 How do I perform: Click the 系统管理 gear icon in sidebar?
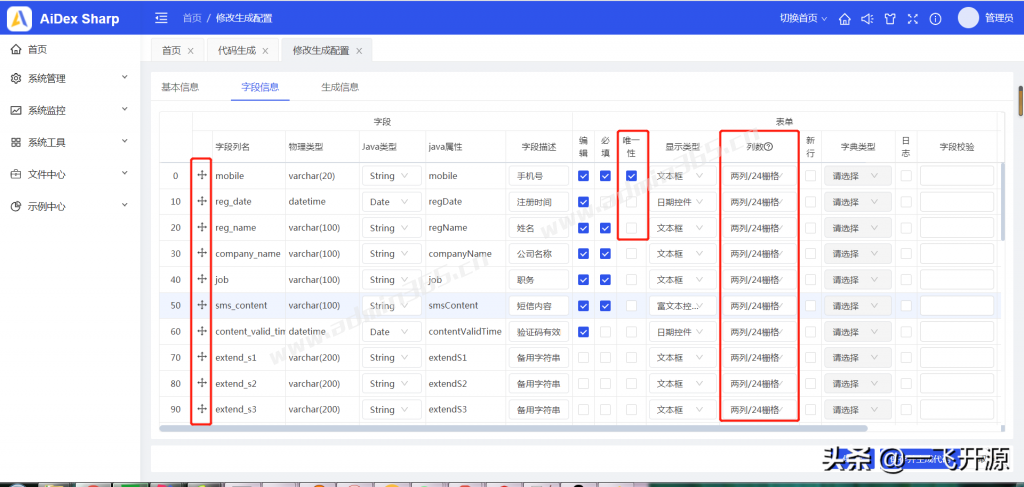16,78
